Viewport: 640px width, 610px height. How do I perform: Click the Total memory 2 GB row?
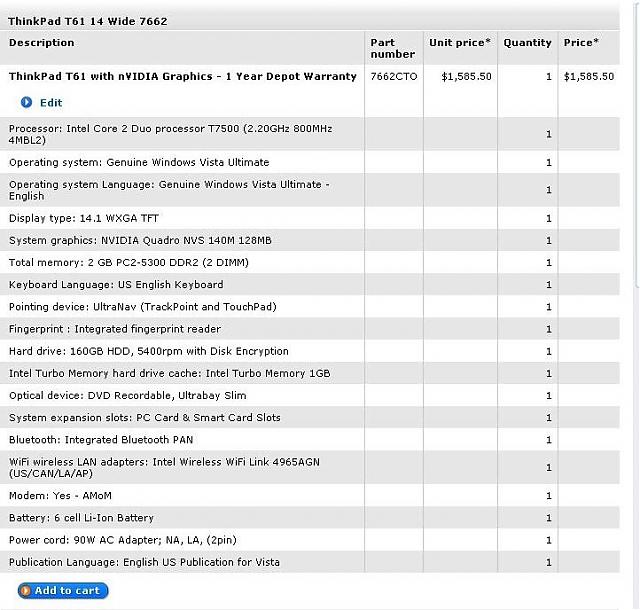pyautogui.click(x=129, y=262)
